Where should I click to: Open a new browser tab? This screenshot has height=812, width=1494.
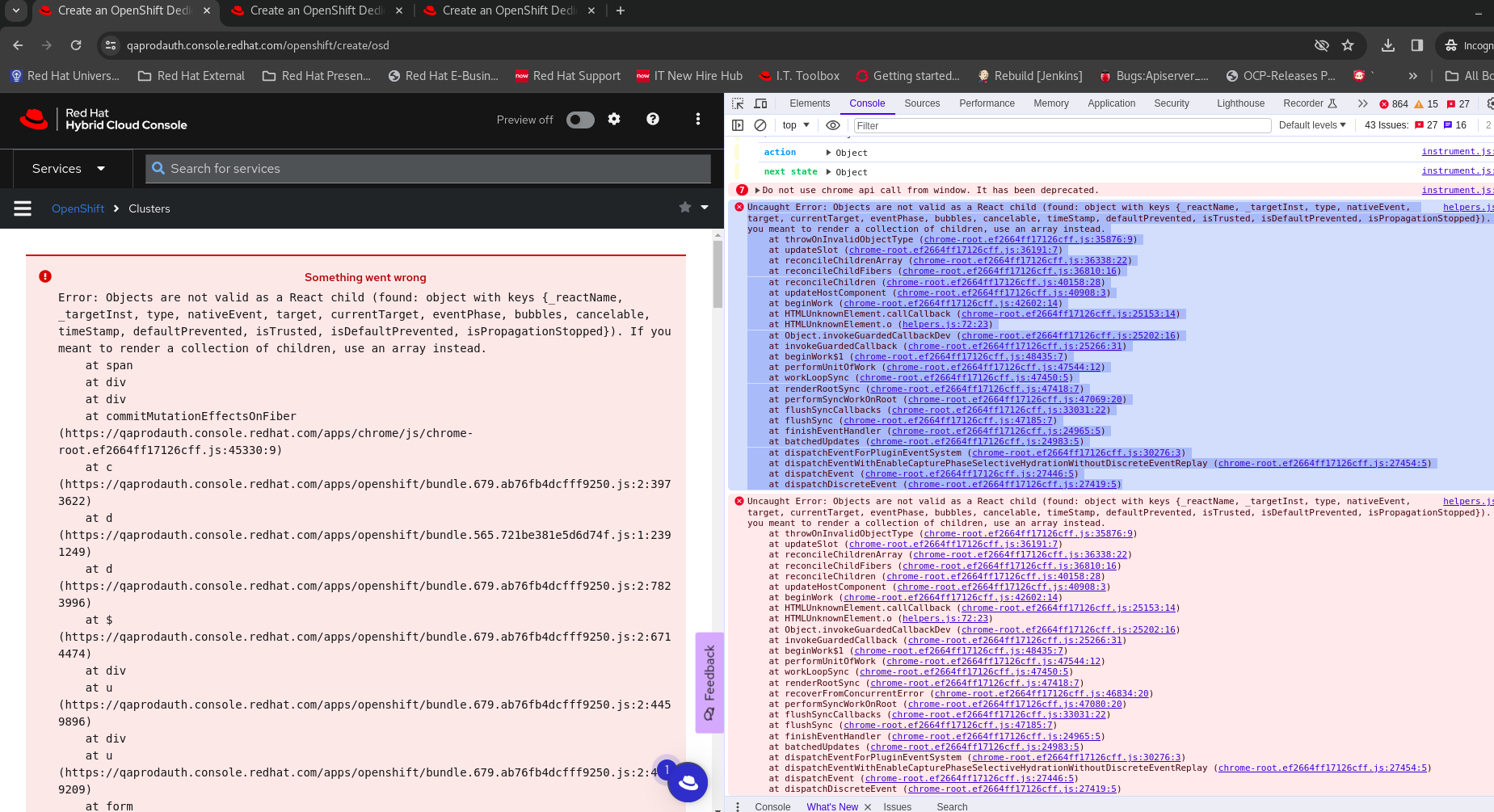[621, 11]
